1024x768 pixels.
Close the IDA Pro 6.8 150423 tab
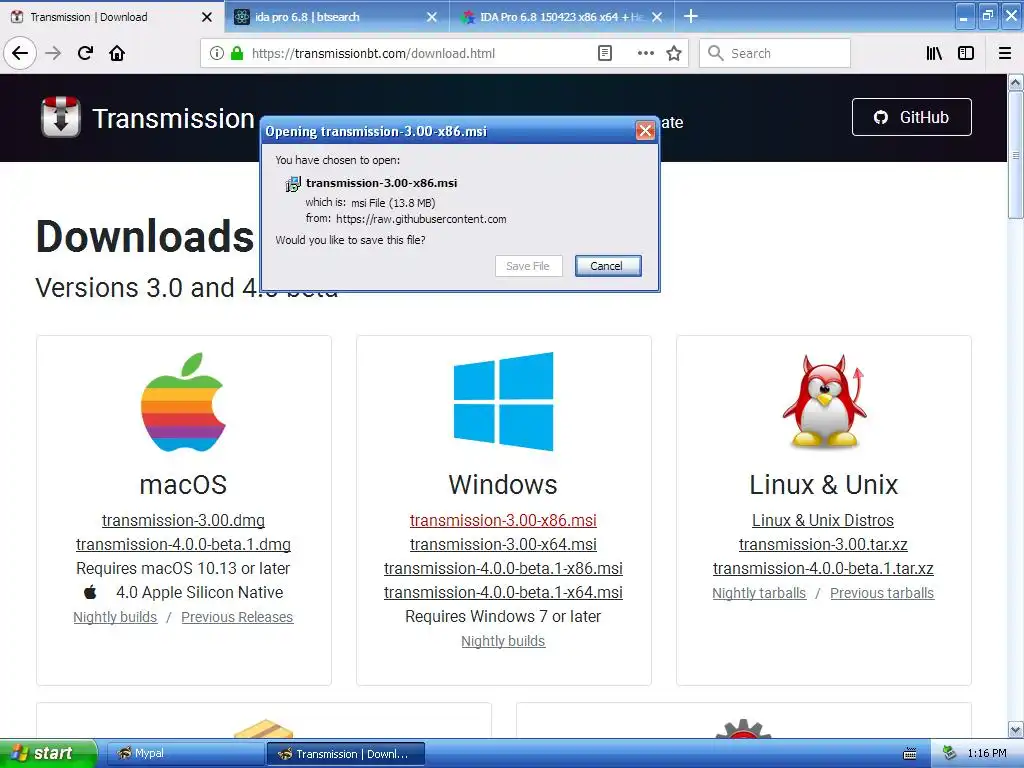tap(657, 17)
